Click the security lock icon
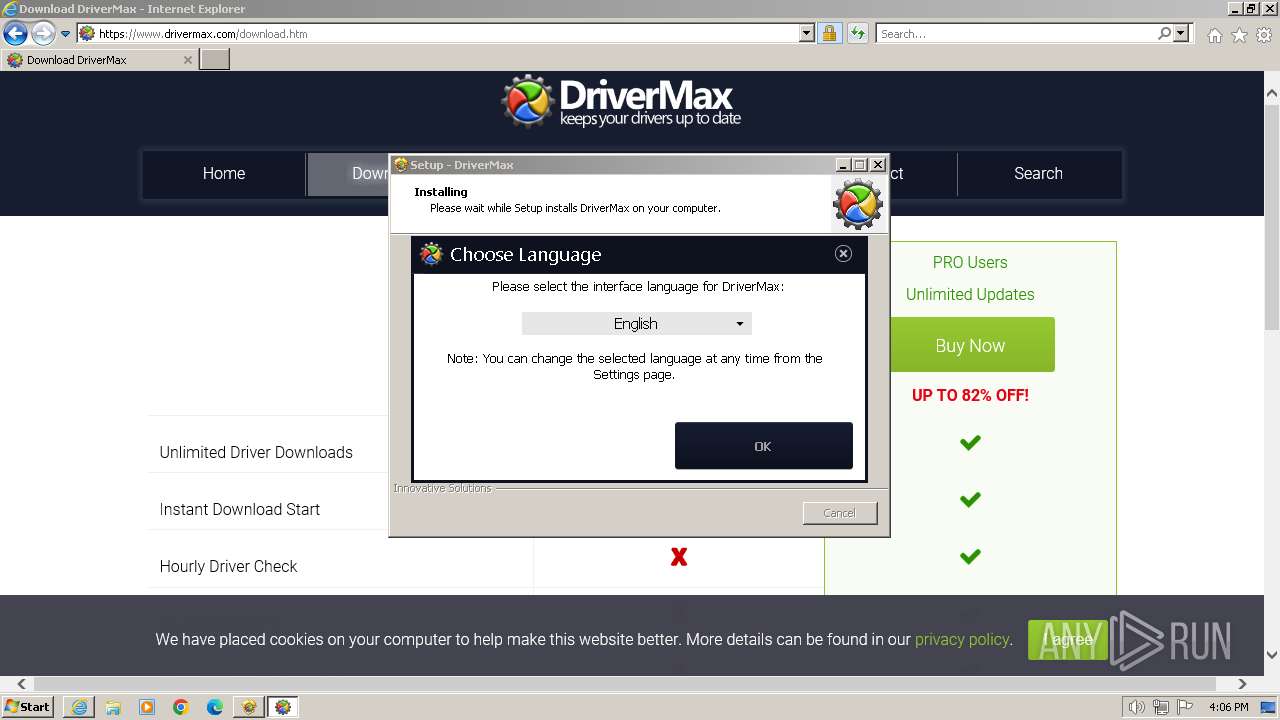Viewport: 1280px width, 720px height. tap(829, 33)
